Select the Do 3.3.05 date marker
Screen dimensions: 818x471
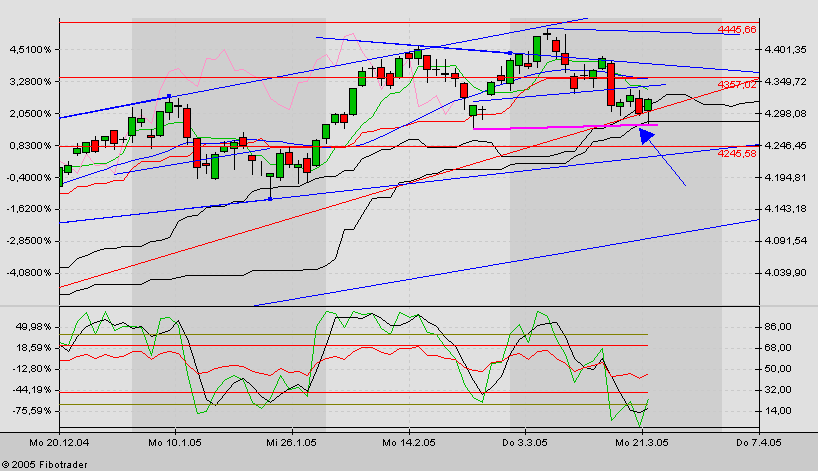click(525, 440)
